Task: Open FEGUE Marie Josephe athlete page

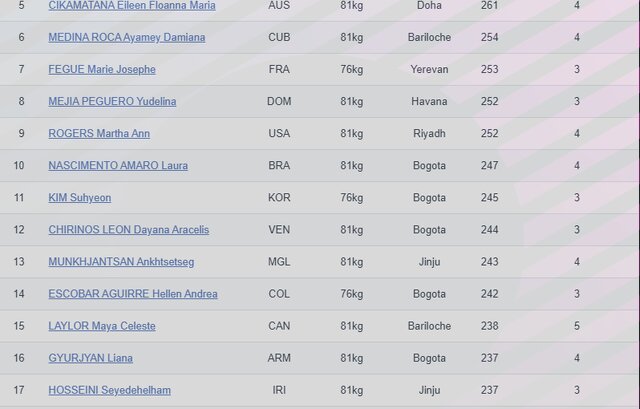Action: point(102,70)
